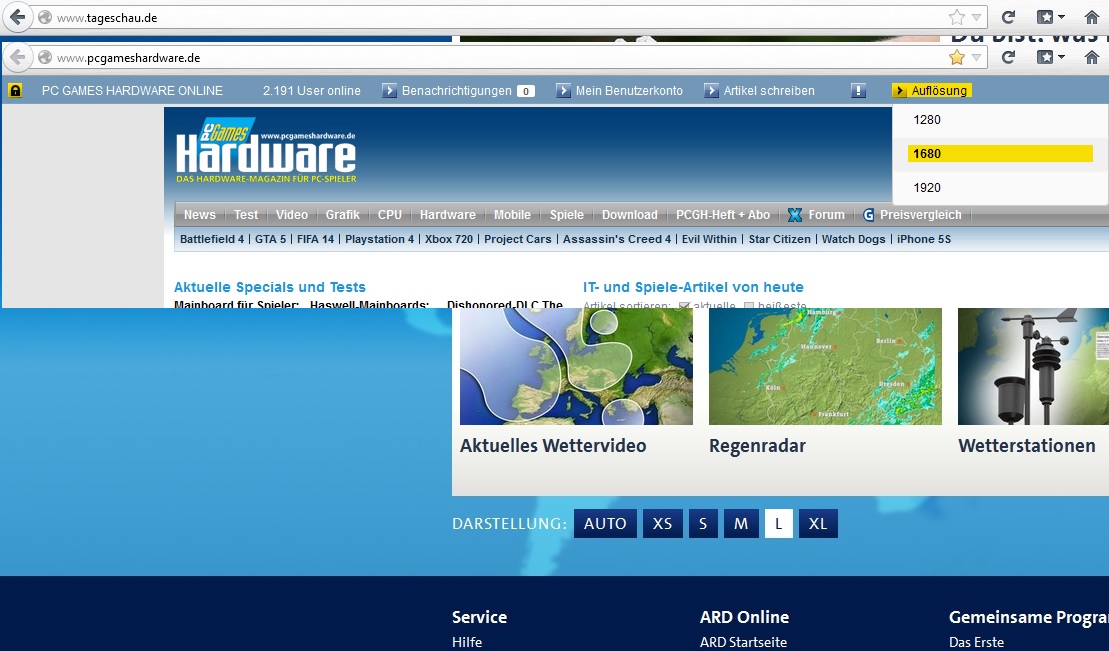This screenshot has height=651, width=1109.
Task: Click the PC Games Hardware logo
Action: pos(266,150)
